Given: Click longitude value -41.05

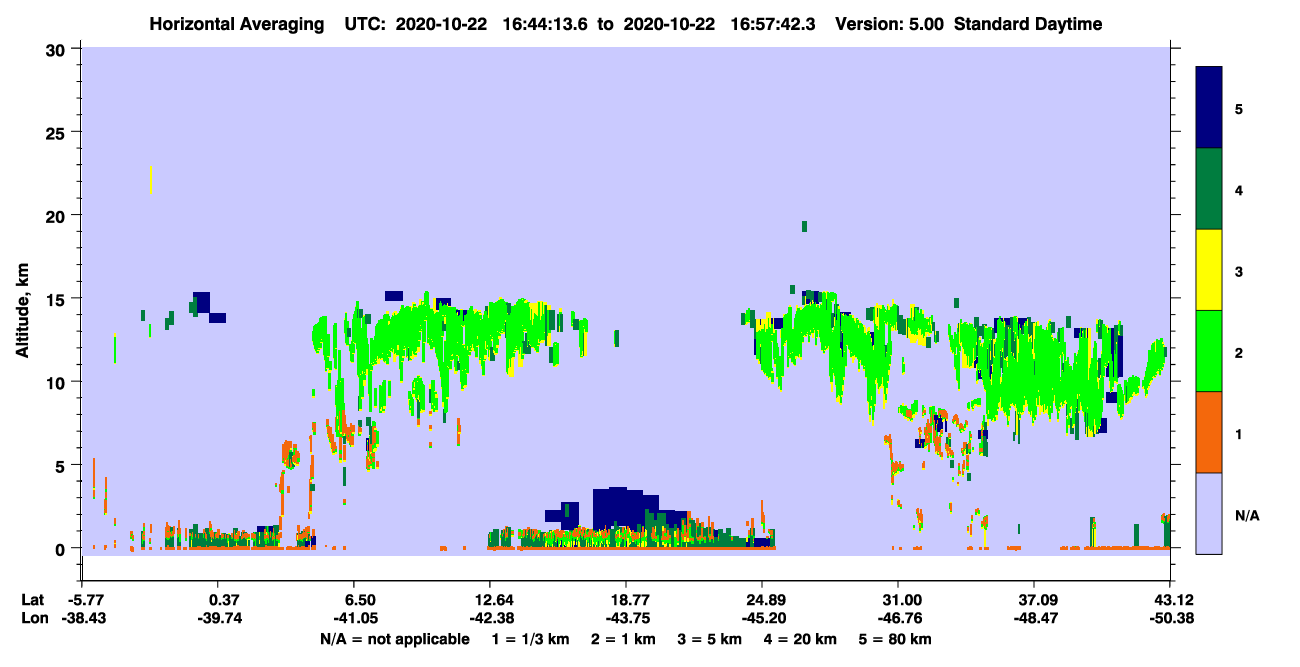Looking at the screenshot, I should pos(354,618).
